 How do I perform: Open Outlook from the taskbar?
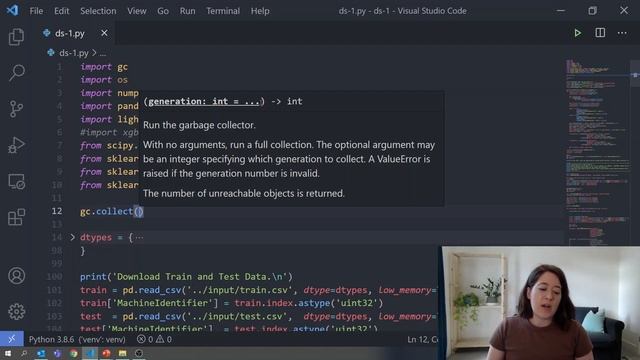[41, 353]
